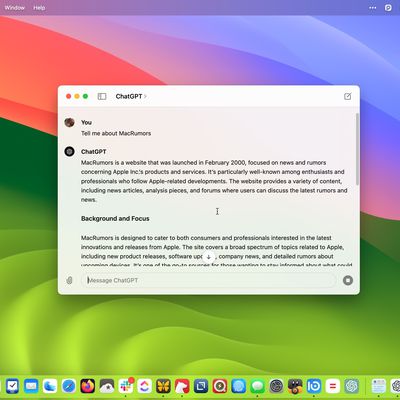Click the ChatGPT menu bar status icon
This screenshot has width=400, height=400.
pos(388,8)
